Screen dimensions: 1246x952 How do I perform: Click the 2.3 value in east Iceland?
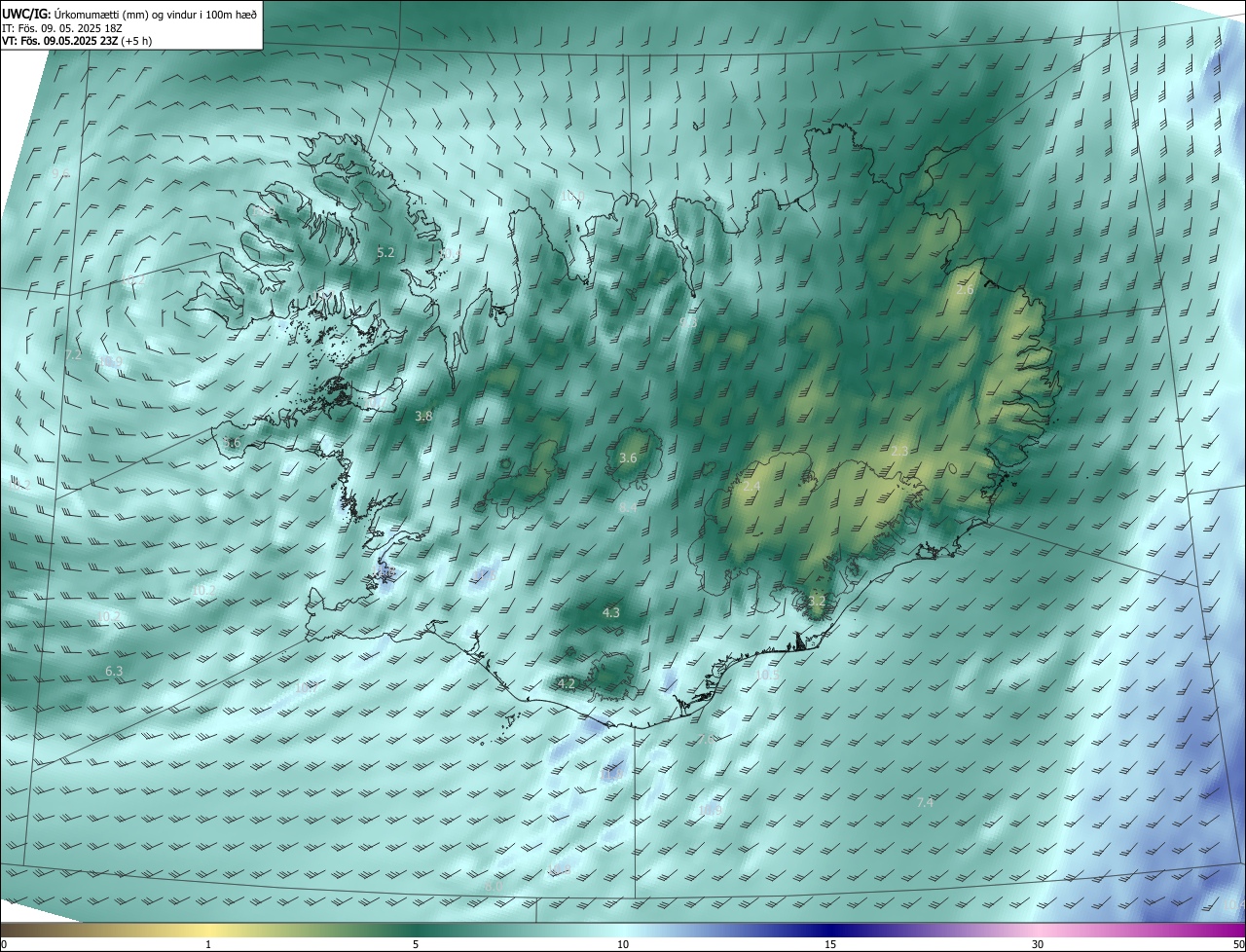tap(899, 451)
